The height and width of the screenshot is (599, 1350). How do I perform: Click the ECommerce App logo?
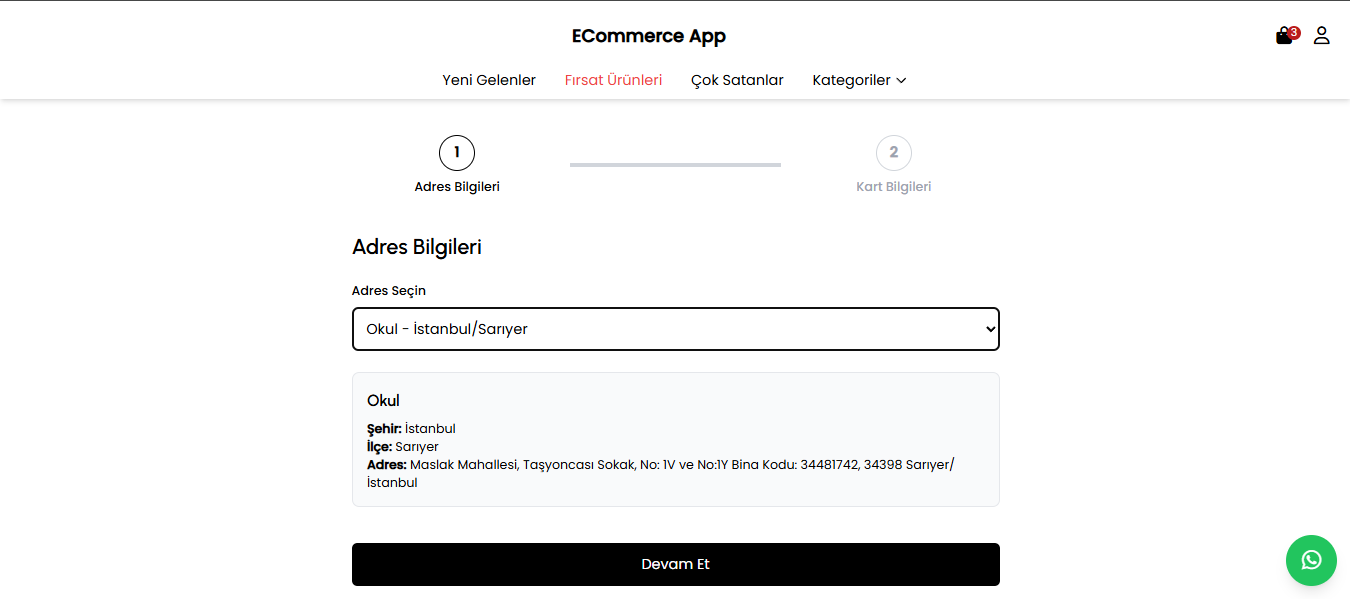click(x=648, y=35)
